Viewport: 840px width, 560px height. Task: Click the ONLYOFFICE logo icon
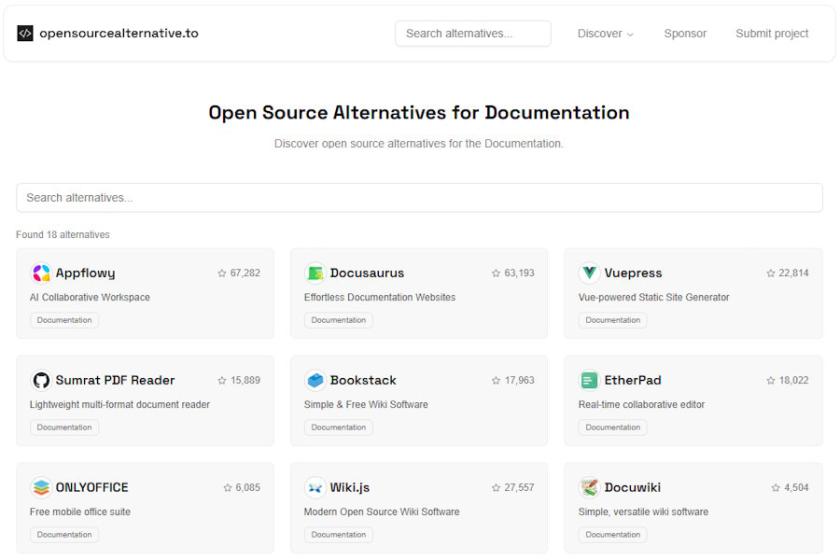[x=41, y=487]
